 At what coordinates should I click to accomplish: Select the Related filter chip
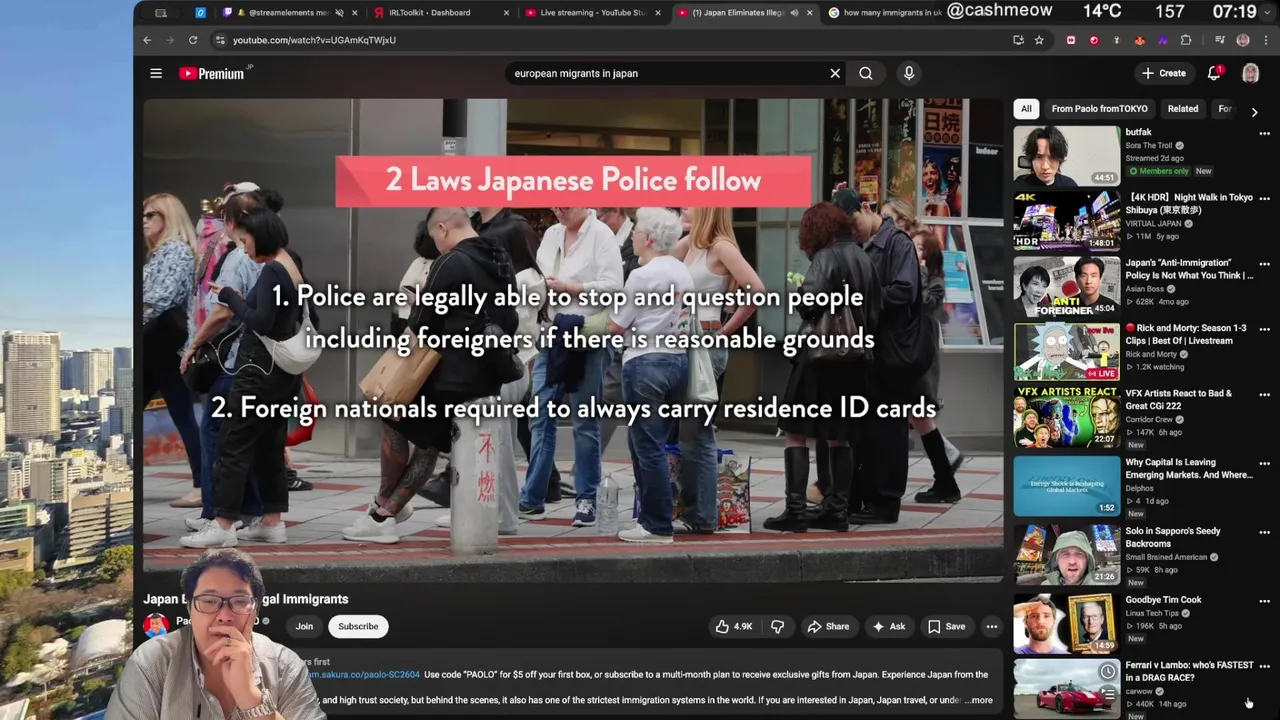pyautogui.click(x=1182, y=109)
